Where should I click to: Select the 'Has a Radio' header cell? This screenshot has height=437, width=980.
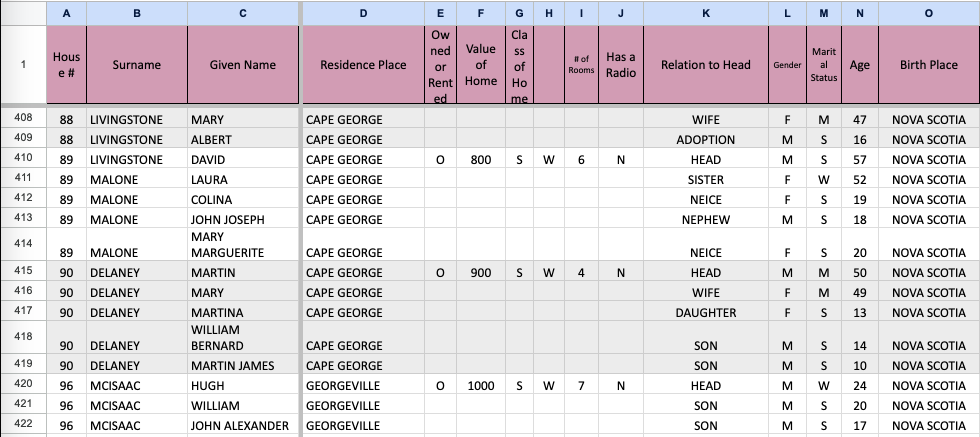[621, 65]
